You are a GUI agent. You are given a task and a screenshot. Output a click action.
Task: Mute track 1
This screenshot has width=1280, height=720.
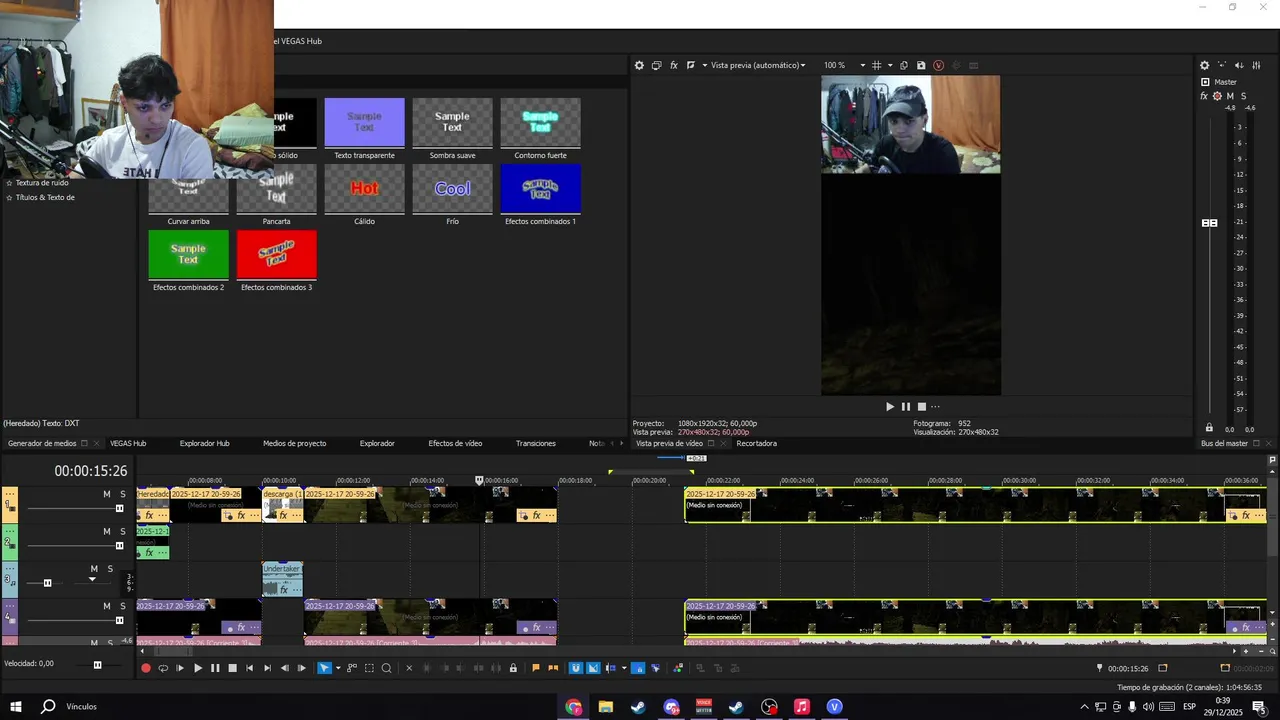[107, 494]
